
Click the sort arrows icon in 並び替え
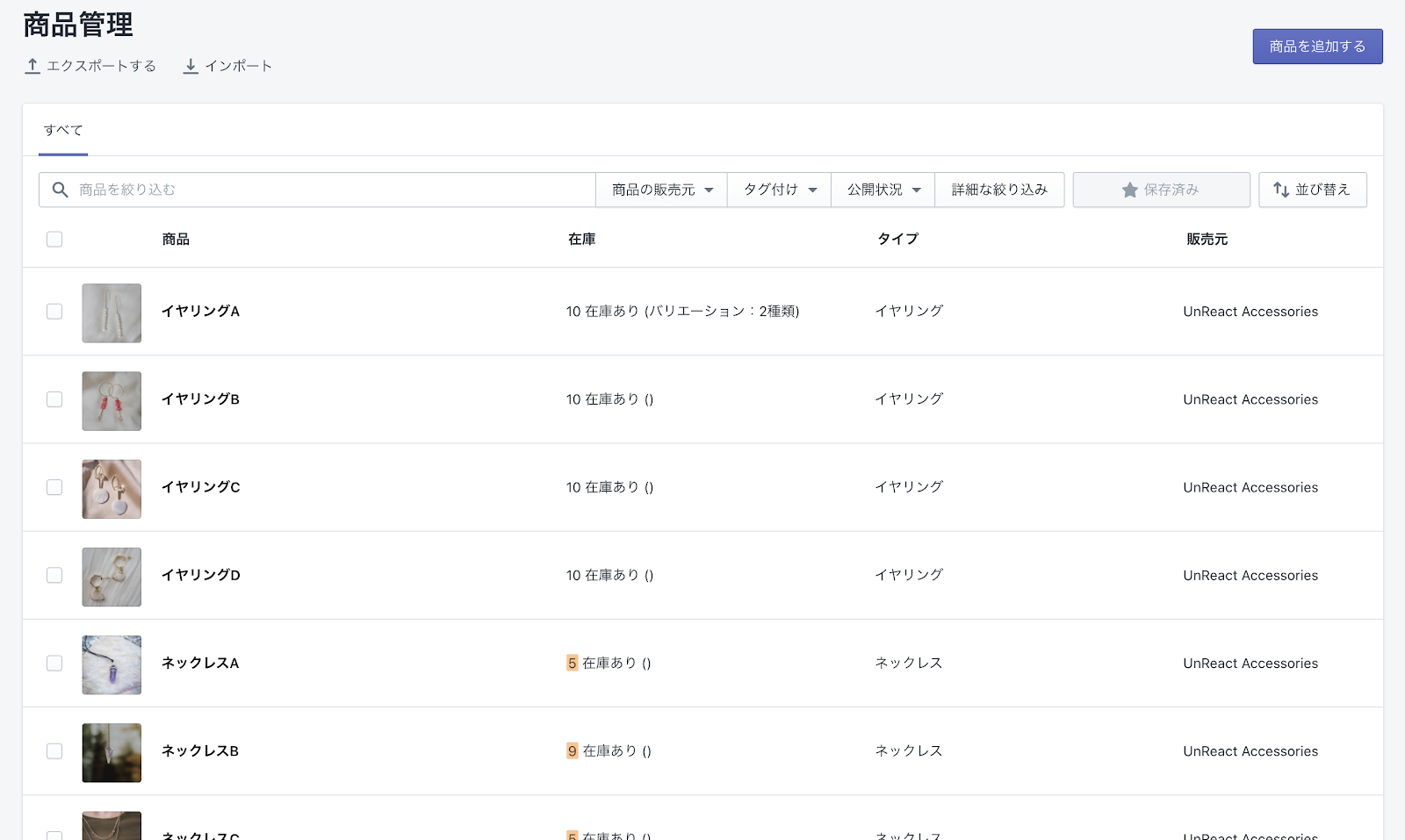pos(1281,190)
